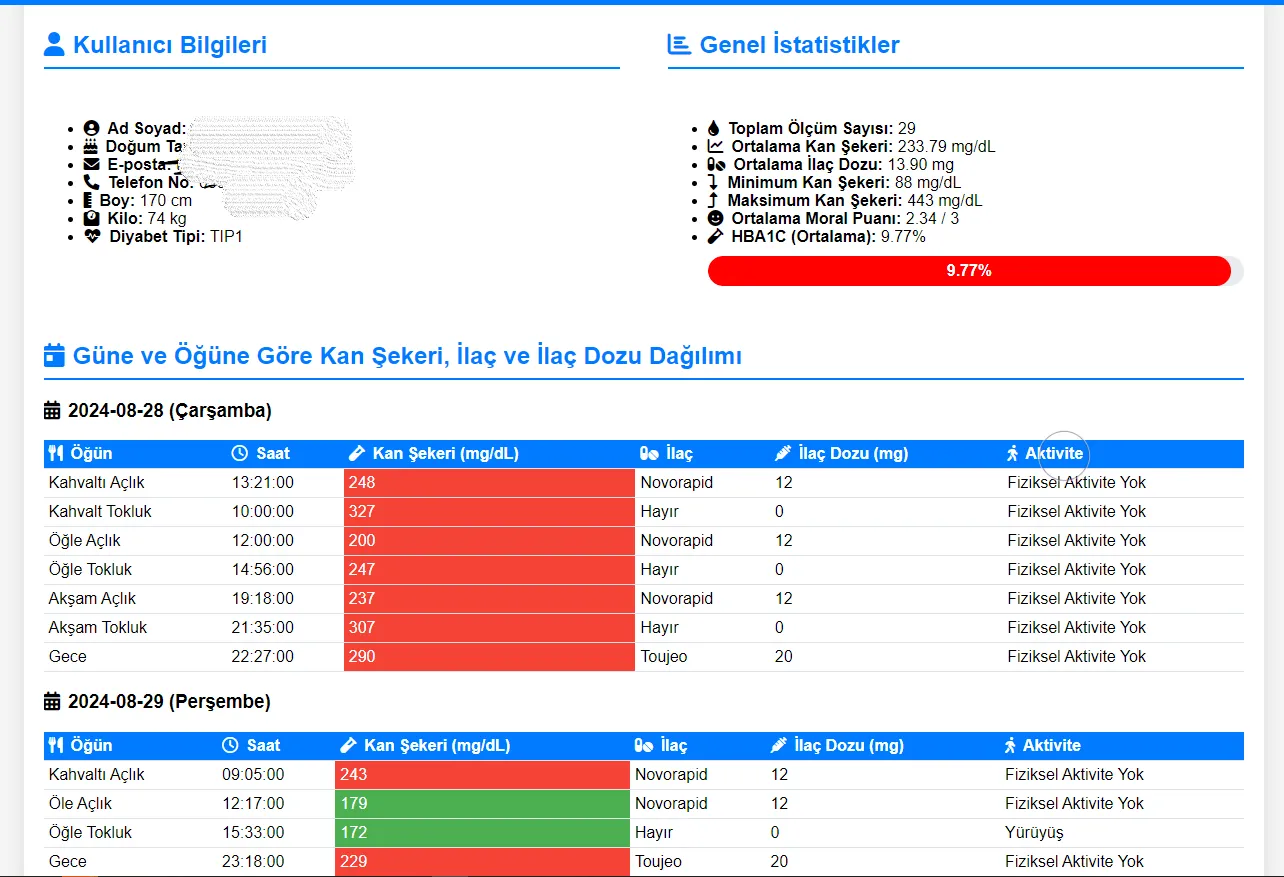
Task: Click the weight icon beside Kilo
Action: tap(92, 218)
